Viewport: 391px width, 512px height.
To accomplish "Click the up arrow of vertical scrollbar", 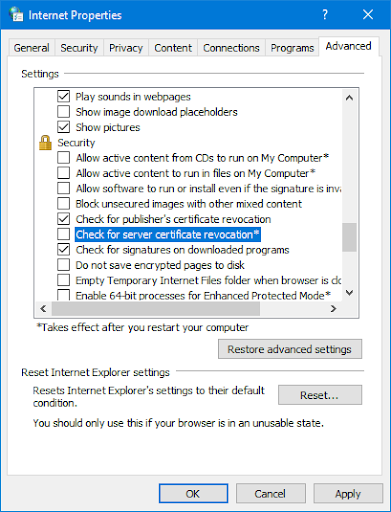I will click(x=349, y=98).
